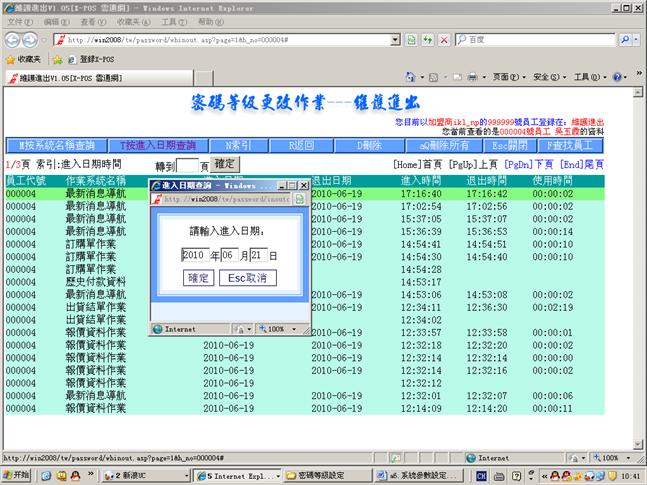The image size is (647, 485).
Task: Click the year input field showing 2010
Action: point(193,255)
